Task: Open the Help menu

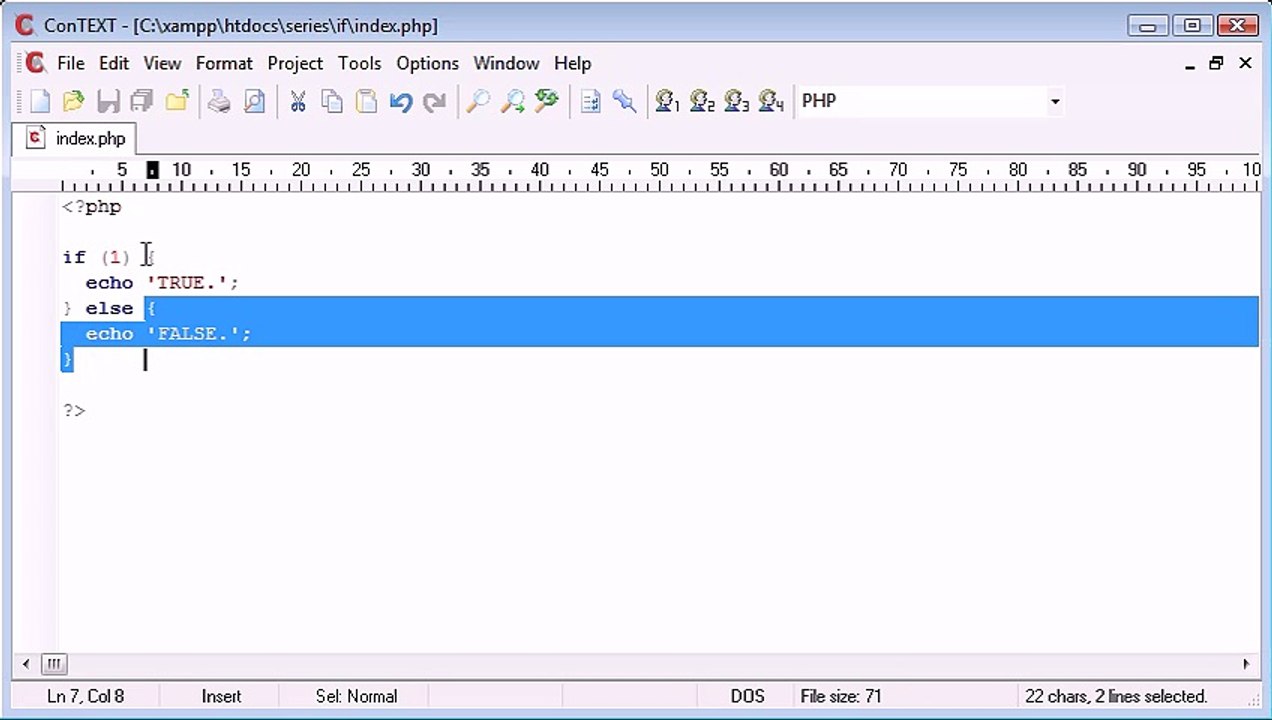Action: tap(572, 63)
